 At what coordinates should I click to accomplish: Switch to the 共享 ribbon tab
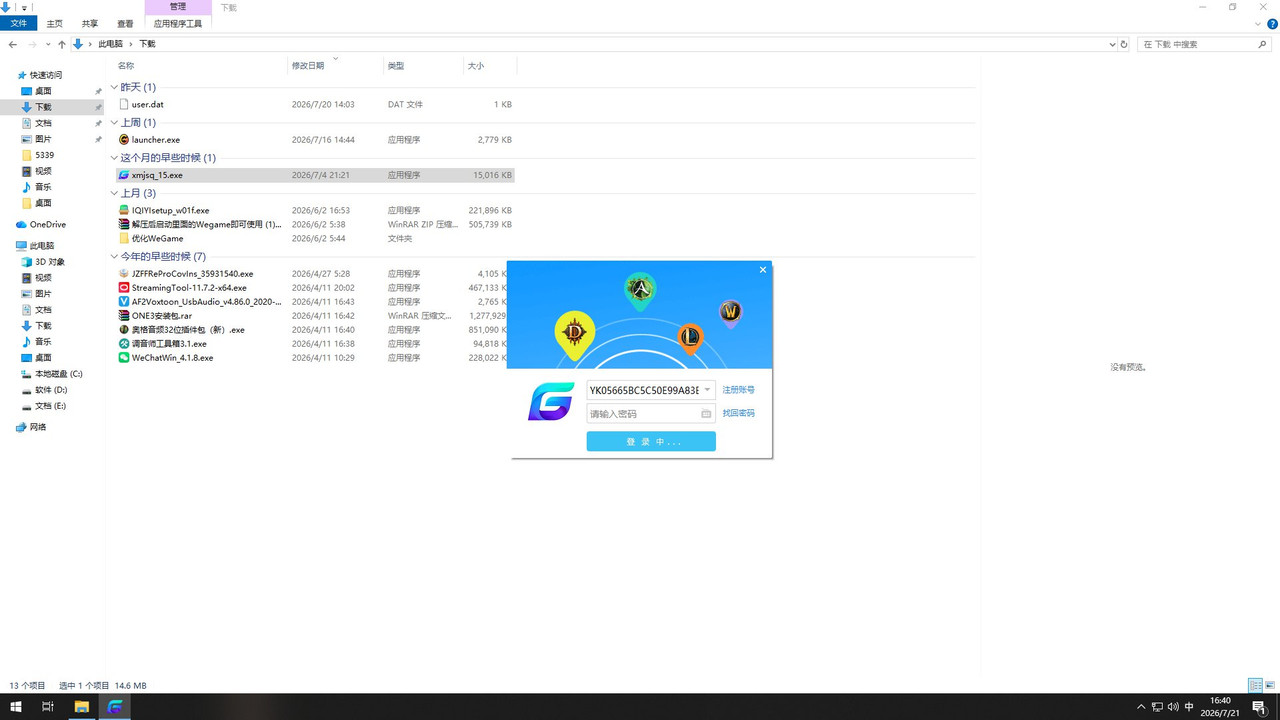point(90,23)
